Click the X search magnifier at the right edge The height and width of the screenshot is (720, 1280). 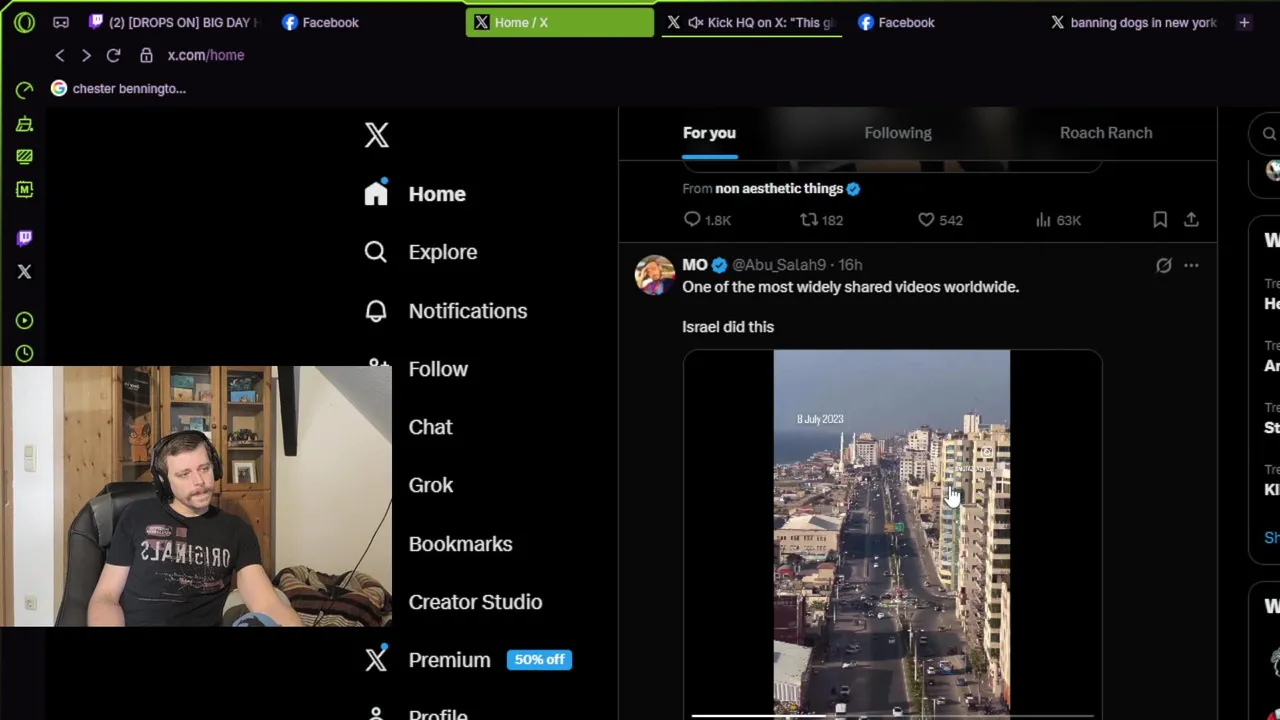pos(1269,134)
